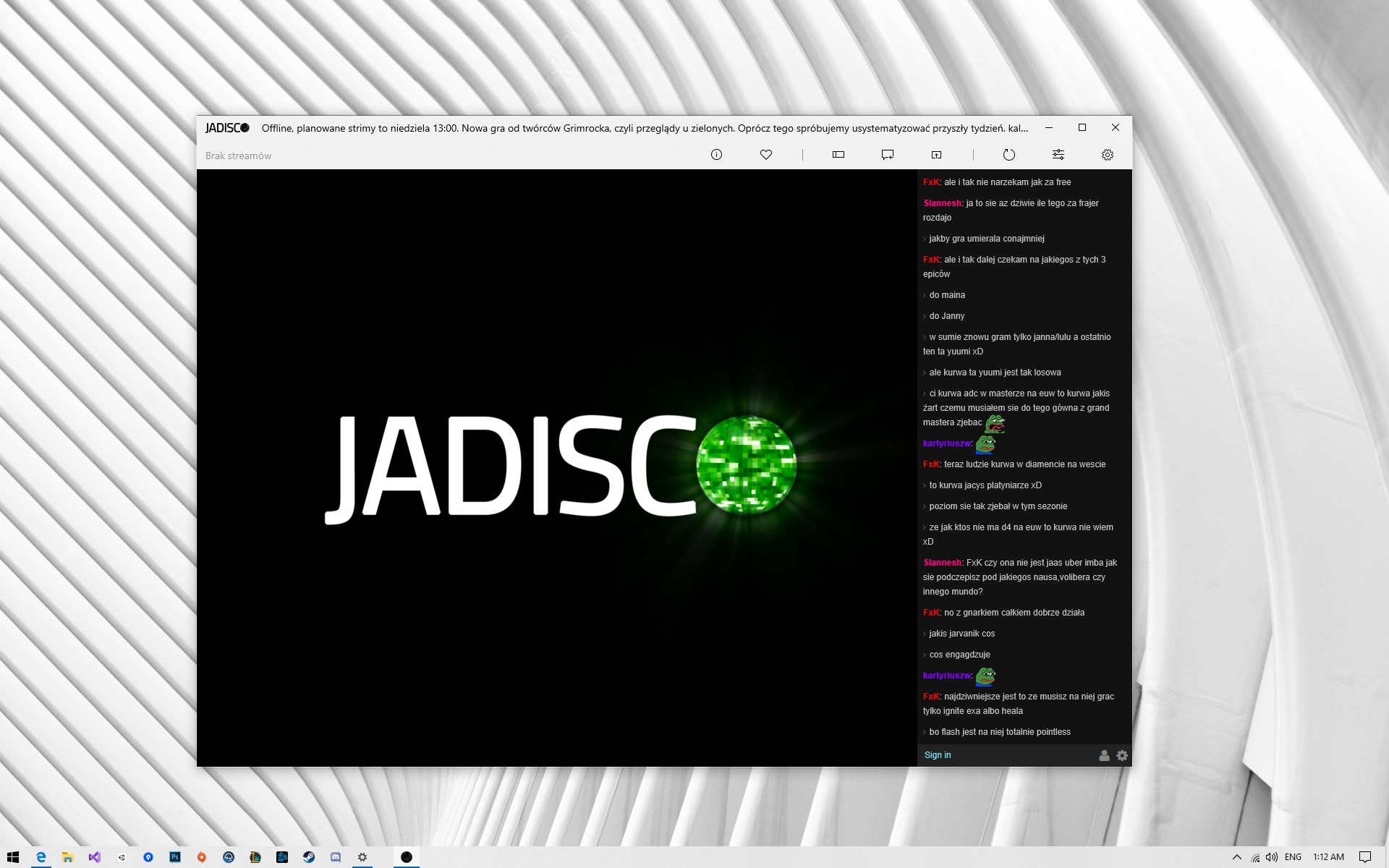
Task: Click the chat user list icon
Action: click(1104, 755)
